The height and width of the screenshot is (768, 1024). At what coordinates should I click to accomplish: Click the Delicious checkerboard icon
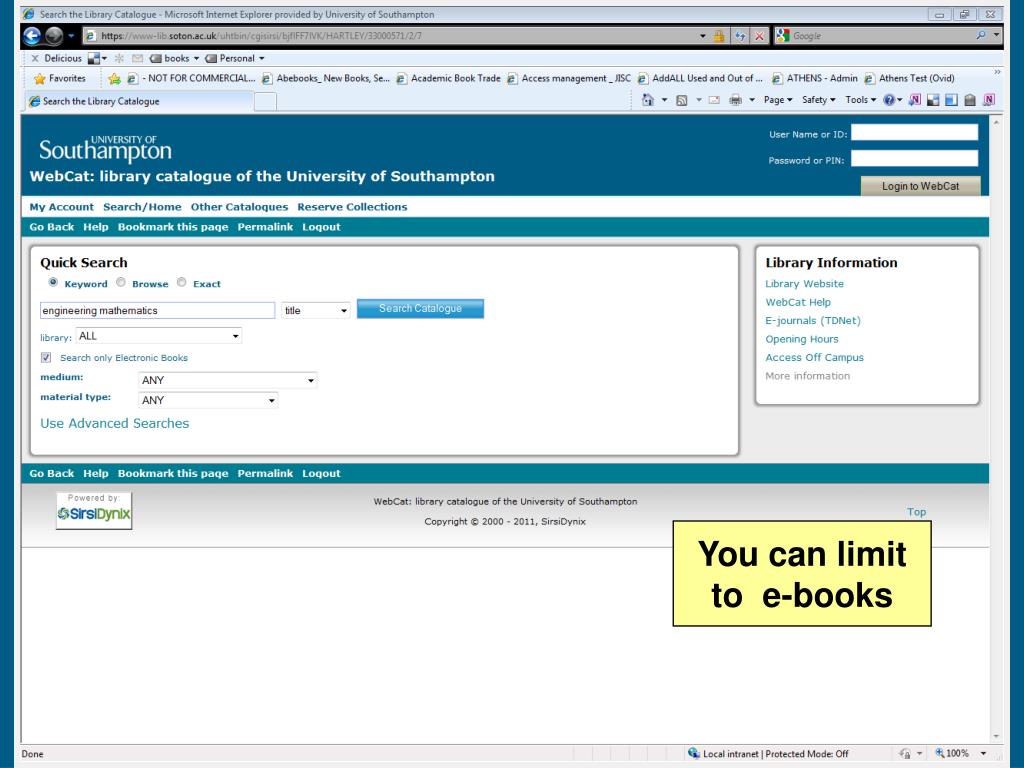click(93, 58)
